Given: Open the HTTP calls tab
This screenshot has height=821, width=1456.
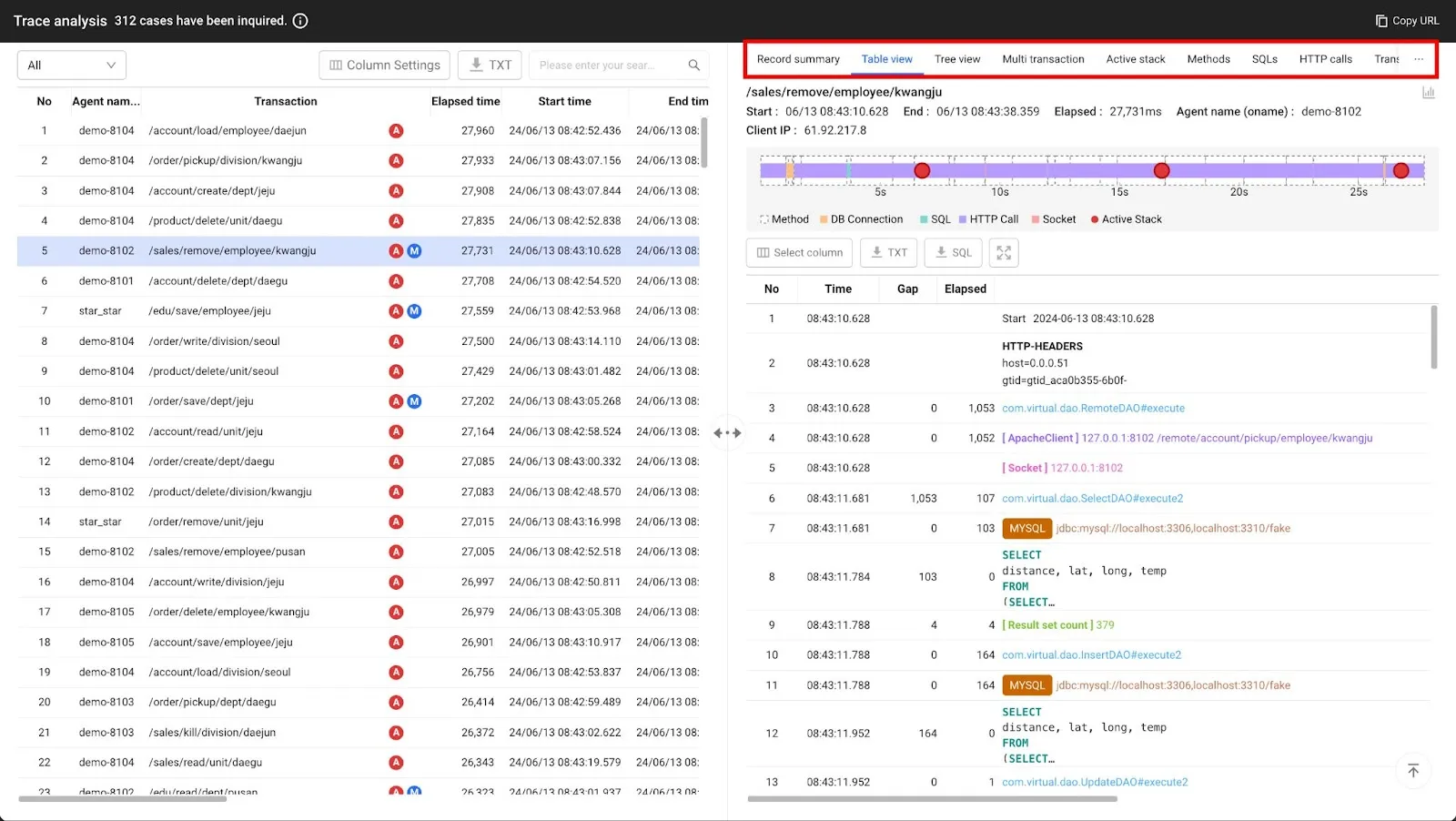Looking at the screenshot, I should 1325,59.
